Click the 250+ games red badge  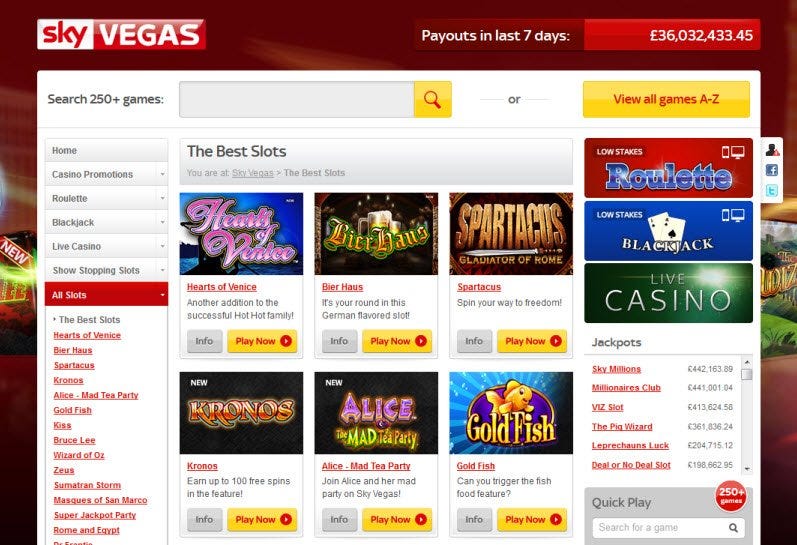point(731,495)
